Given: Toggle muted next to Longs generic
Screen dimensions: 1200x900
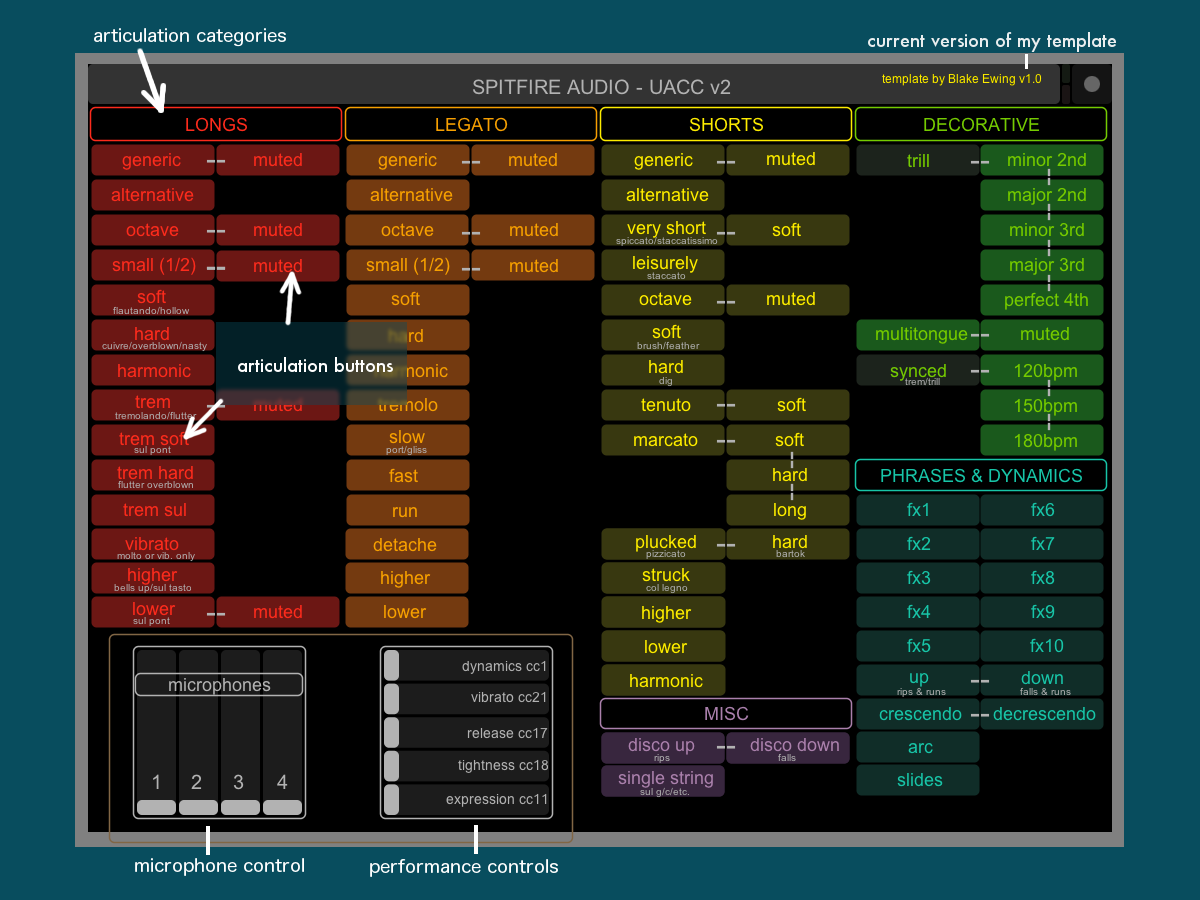Looking at the screenshot, I should click(x=278, y=160).
